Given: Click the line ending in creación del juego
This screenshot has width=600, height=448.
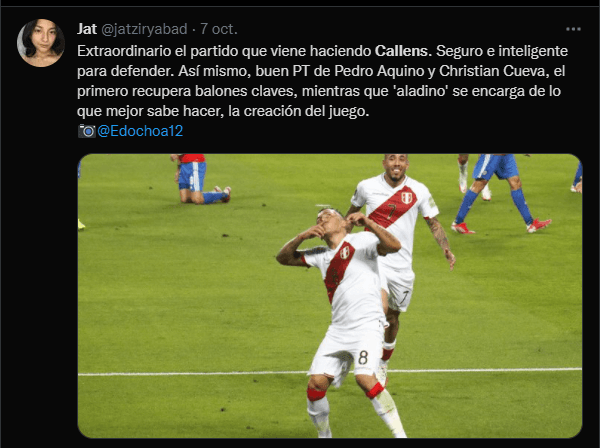Looking at the screenshot, I should coord(223,111).
